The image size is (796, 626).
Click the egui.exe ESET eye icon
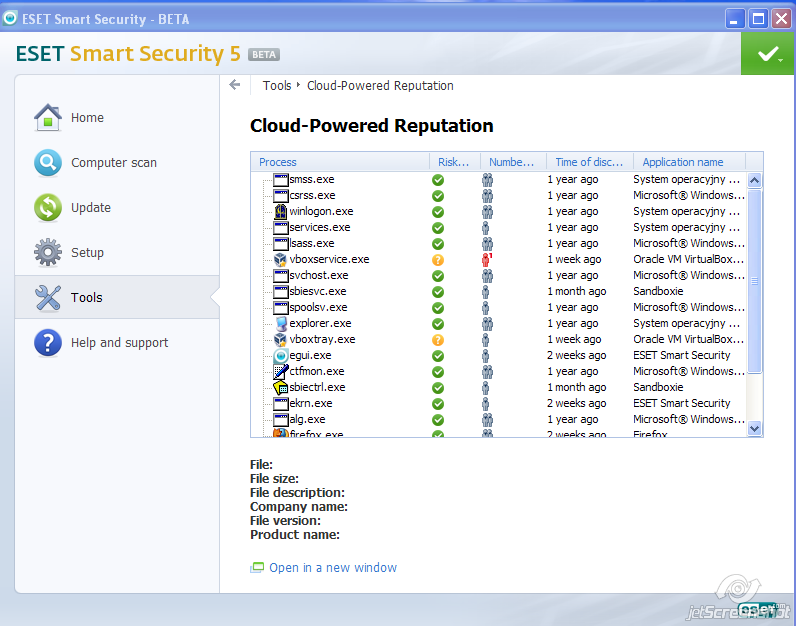(280, 355)
